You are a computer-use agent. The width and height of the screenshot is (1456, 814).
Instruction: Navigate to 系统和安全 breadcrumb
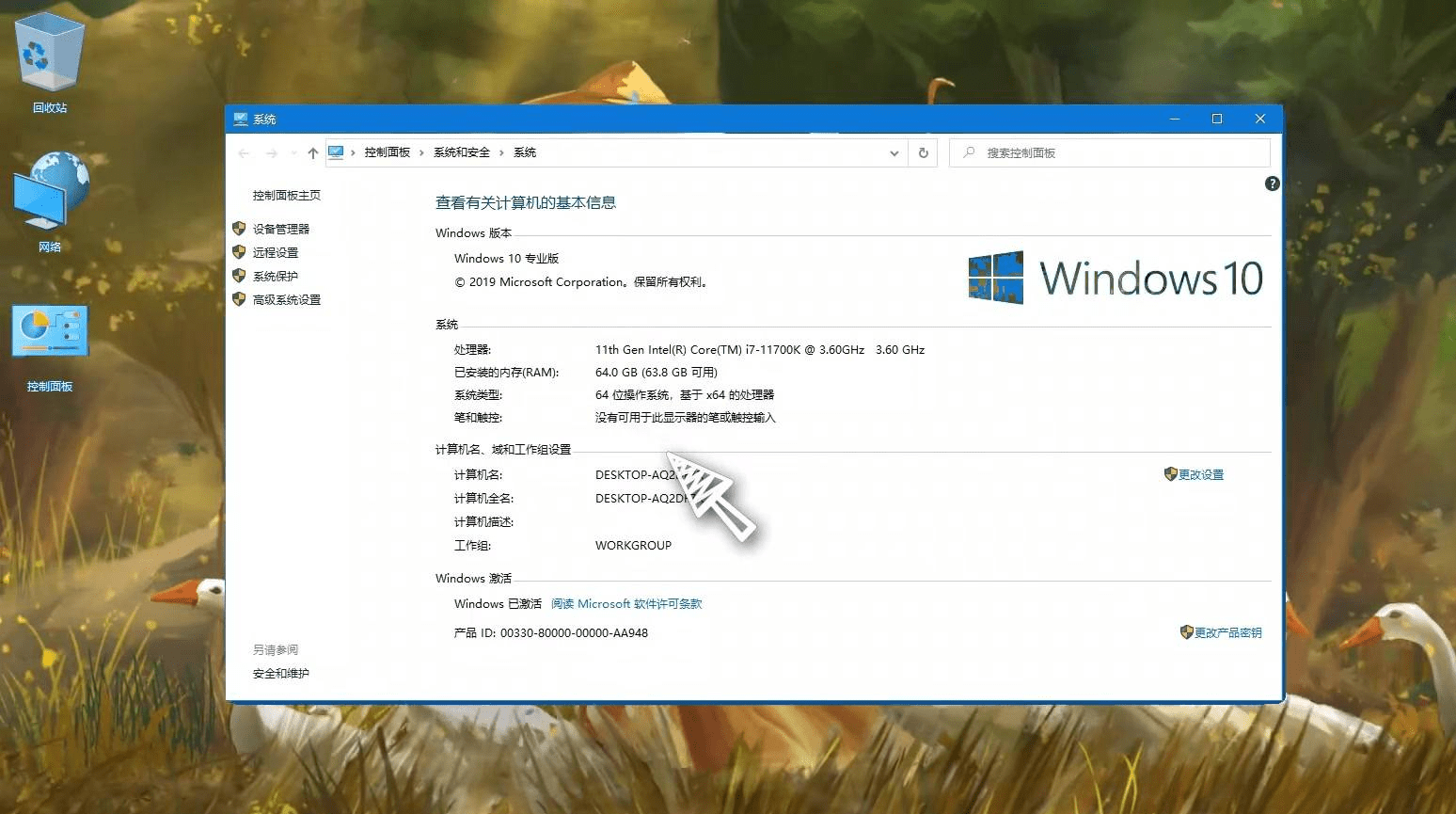coord(462,152)
